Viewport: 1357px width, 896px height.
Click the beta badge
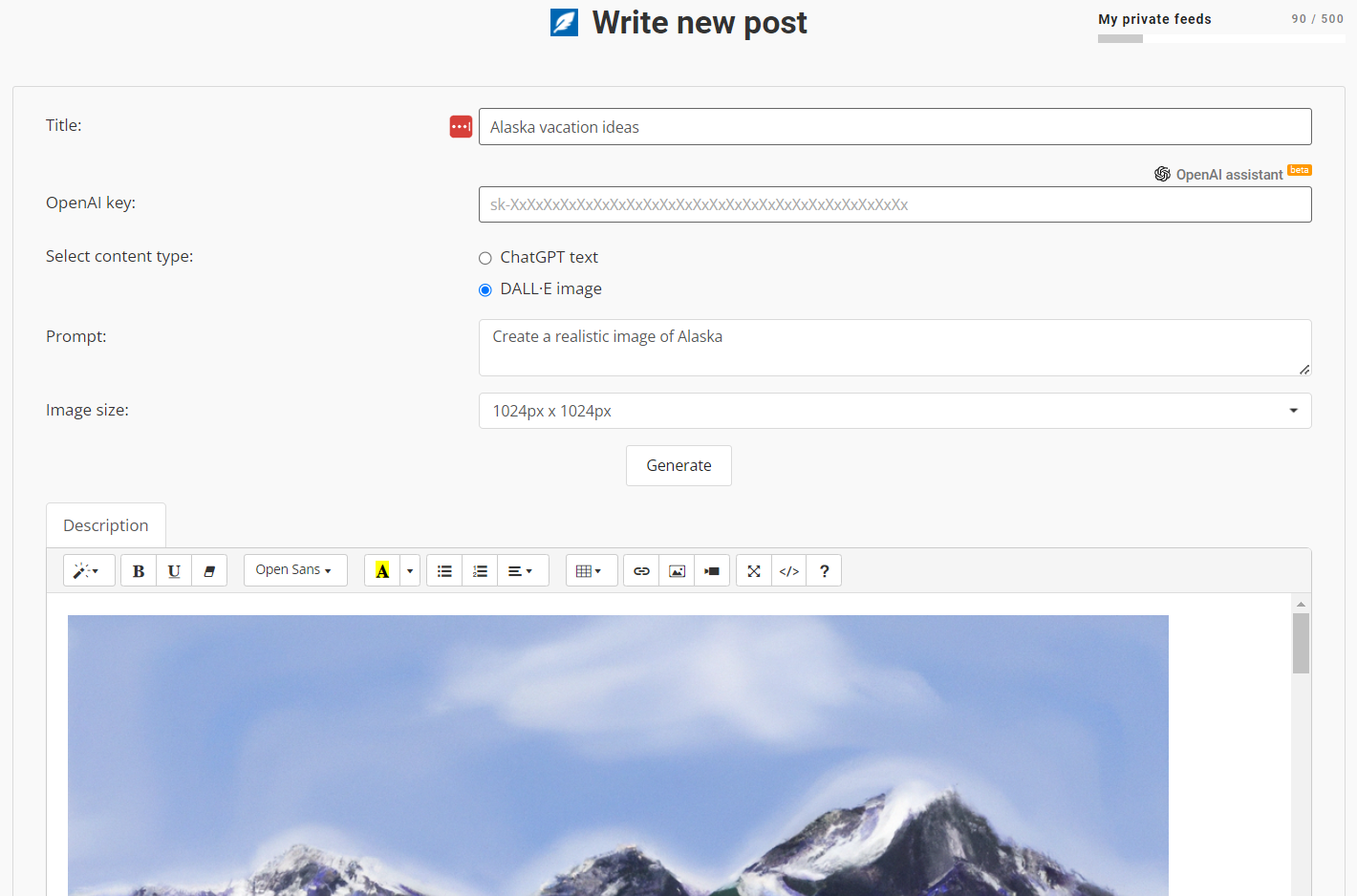(1300, 170)
